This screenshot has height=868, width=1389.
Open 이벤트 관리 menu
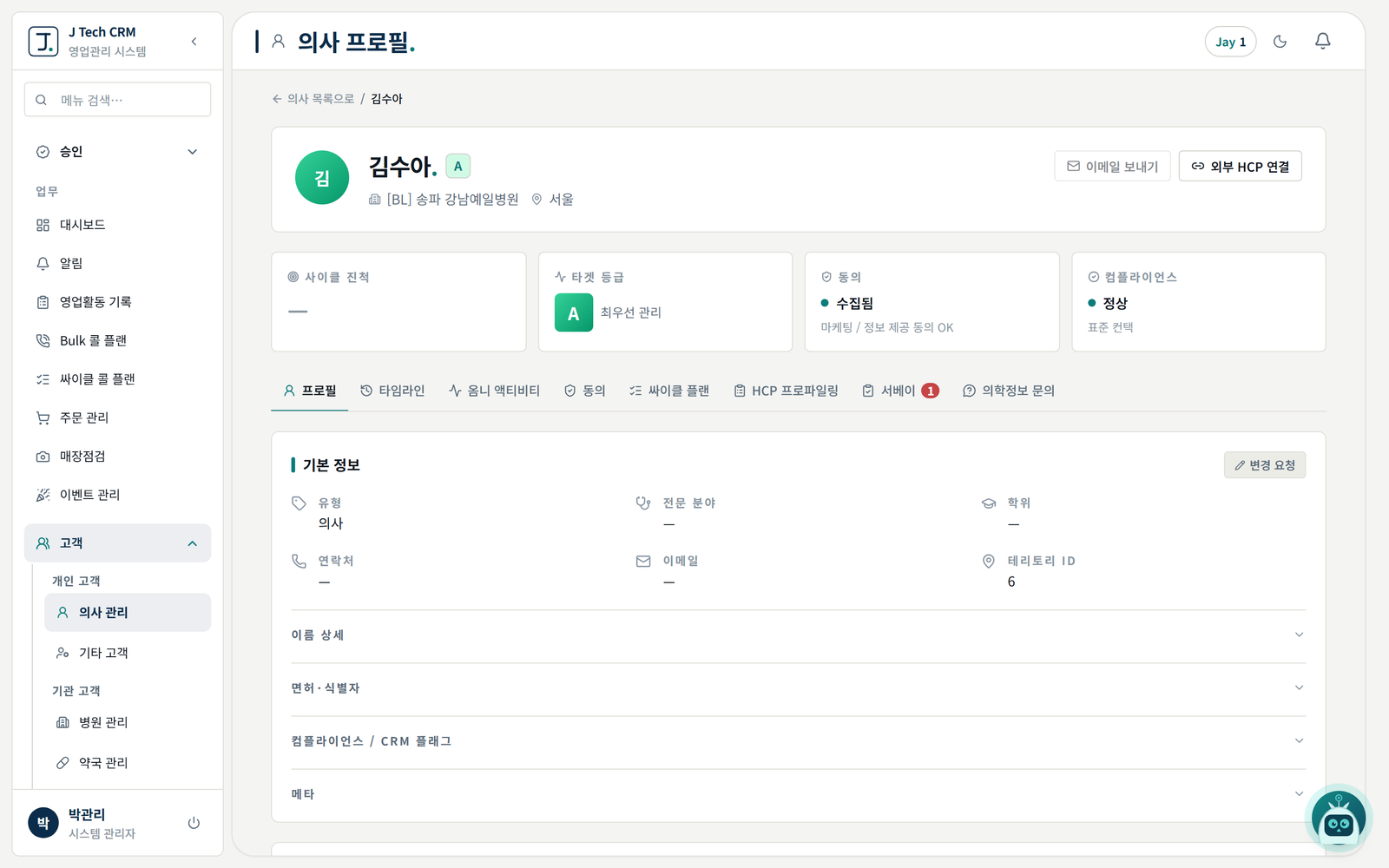click(117, 495)
